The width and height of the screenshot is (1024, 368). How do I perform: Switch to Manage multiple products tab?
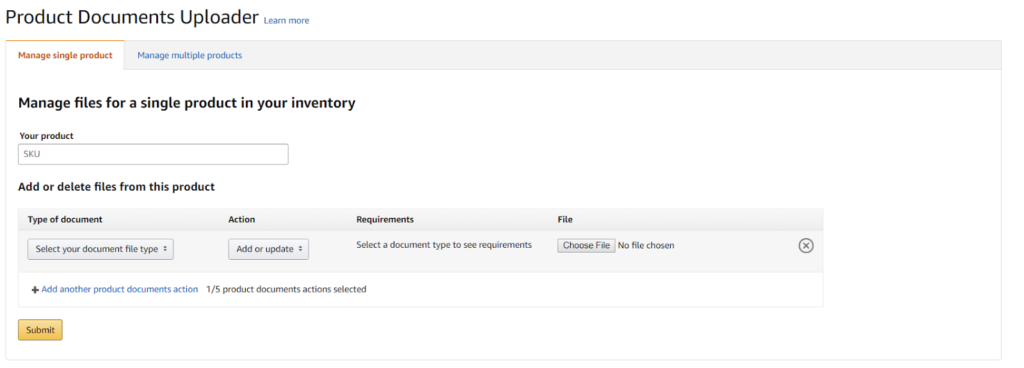pos(189,55)
